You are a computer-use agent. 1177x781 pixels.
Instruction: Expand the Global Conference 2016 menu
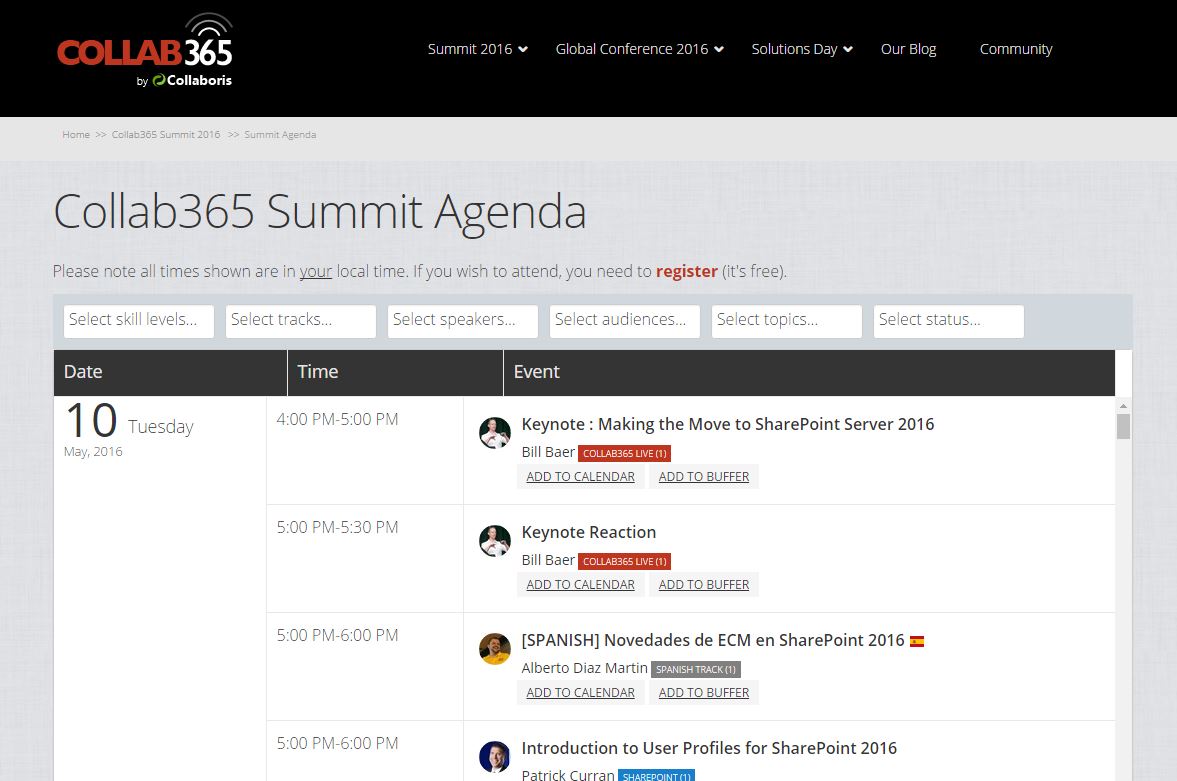(640, 49)
